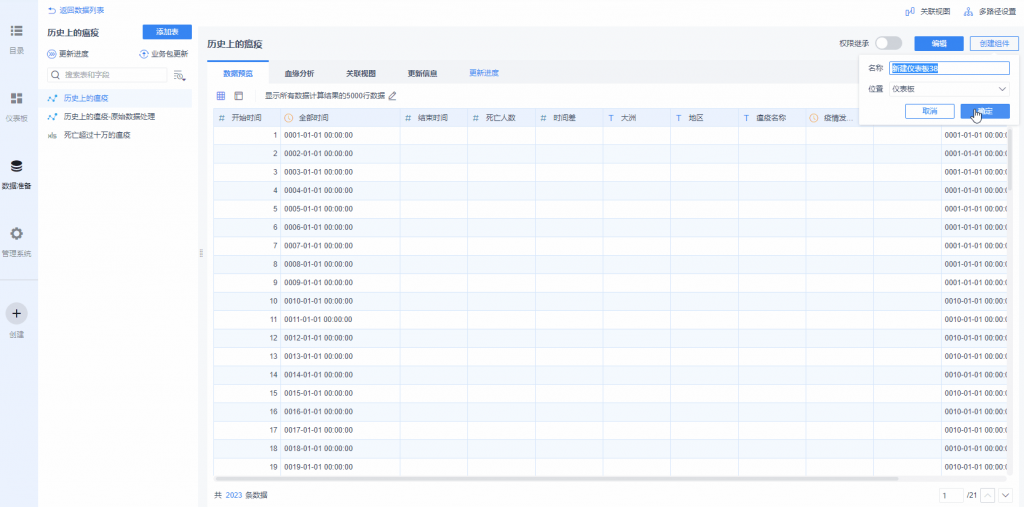This screenshot has width=1024, height=507.
Task: Click the 创建 plus icon
Action: coord(17,314)
